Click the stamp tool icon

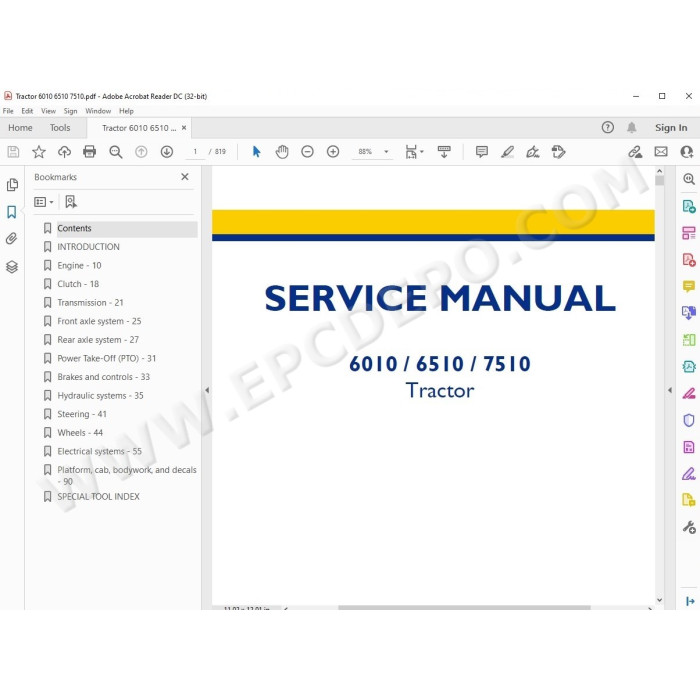coord(558,152)
